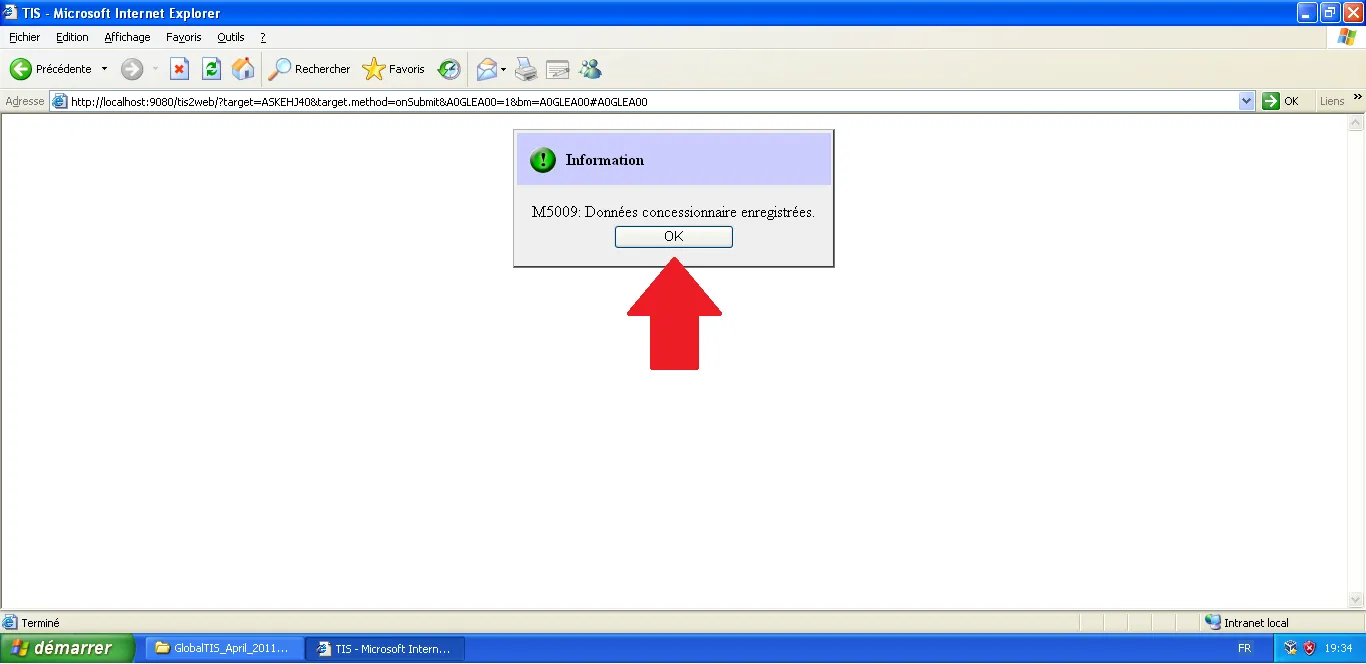1366x664 pixels.
Task: Open the Outils menu
Action: (x=231, y=37)
